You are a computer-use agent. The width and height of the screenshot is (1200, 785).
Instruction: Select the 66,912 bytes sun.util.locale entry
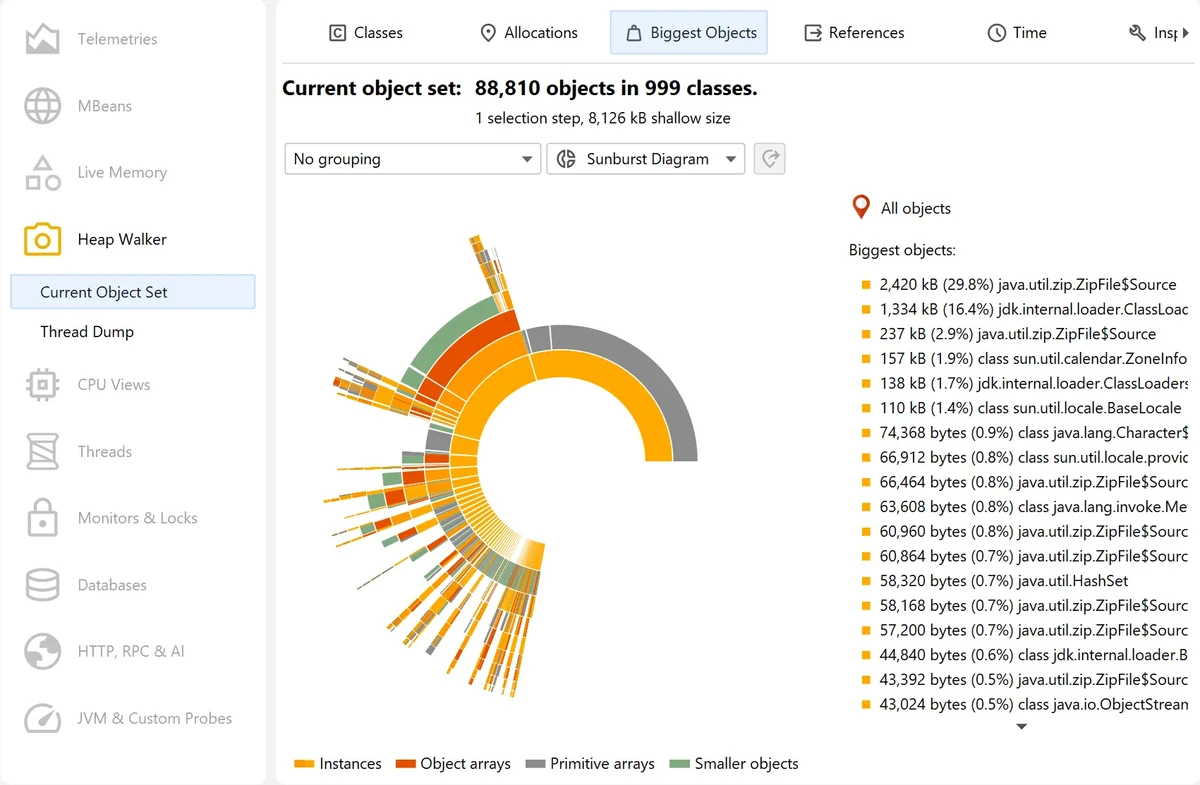1024,457
